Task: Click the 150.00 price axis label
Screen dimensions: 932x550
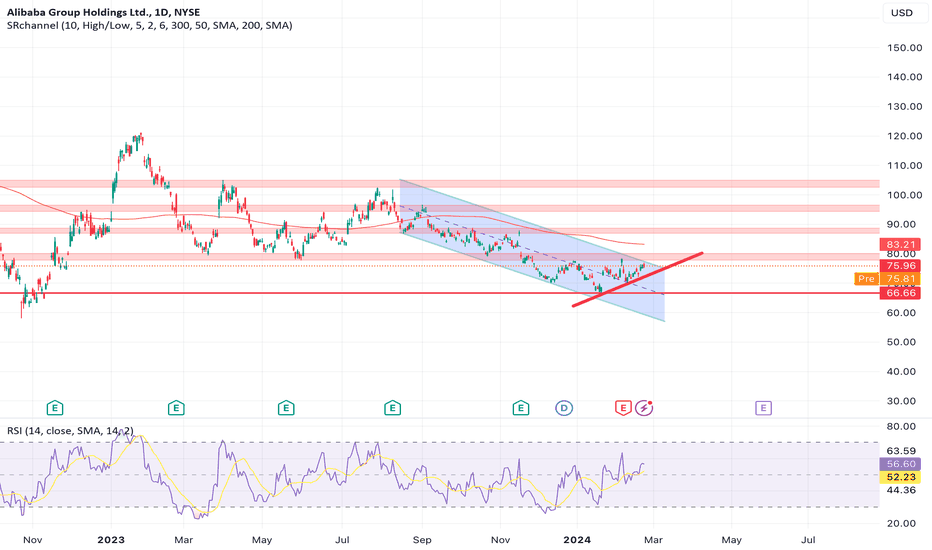Action: [904, 48]
